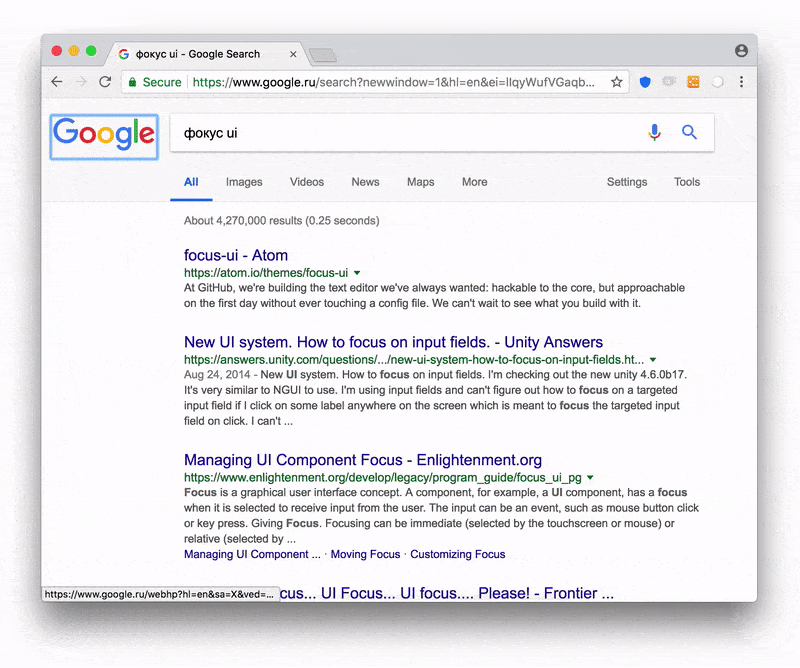Run search with magnifying glass icon
800x668 pixels.
pyautogui.click(x=689, y=132)
